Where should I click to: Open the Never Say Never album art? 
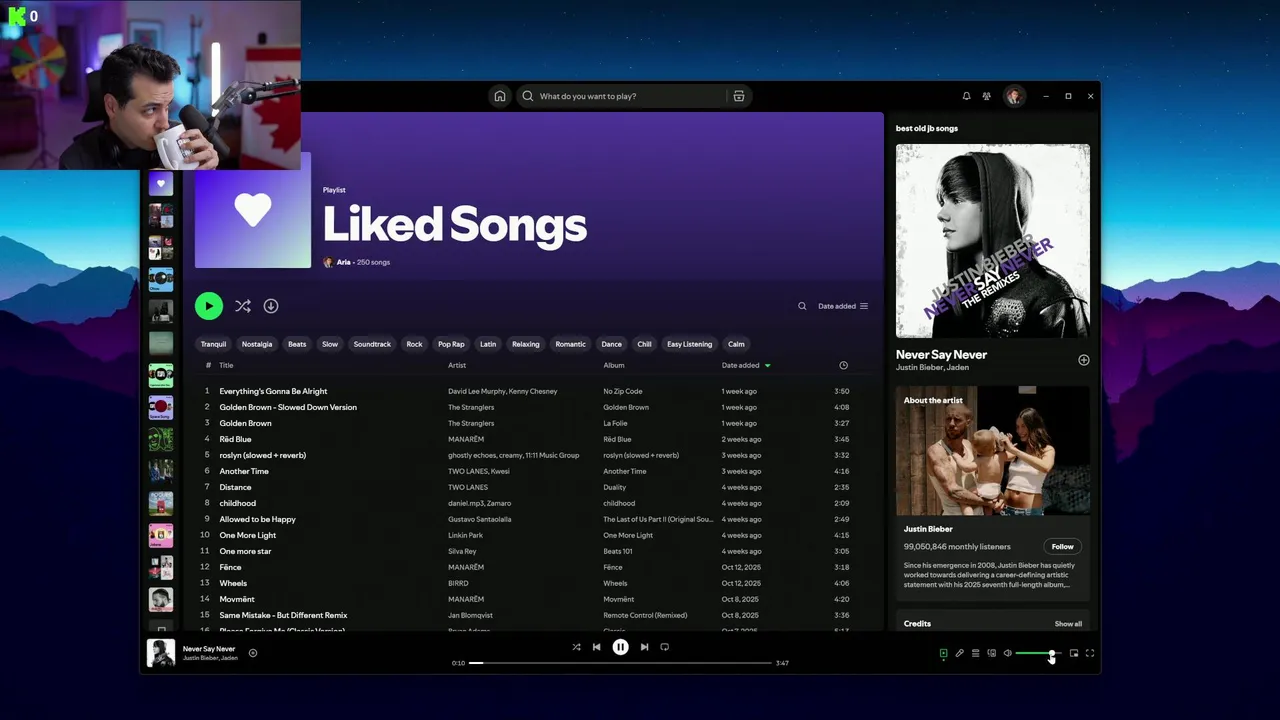click(993, 241)
